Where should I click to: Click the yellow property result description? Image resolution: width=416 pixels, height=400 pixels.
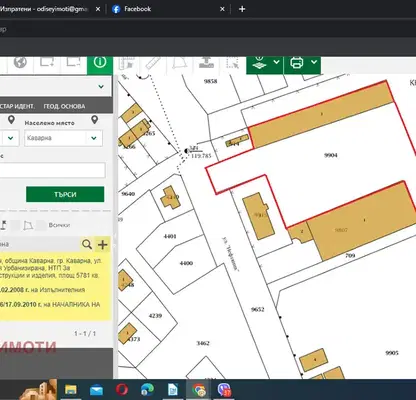tap(55, 286)
